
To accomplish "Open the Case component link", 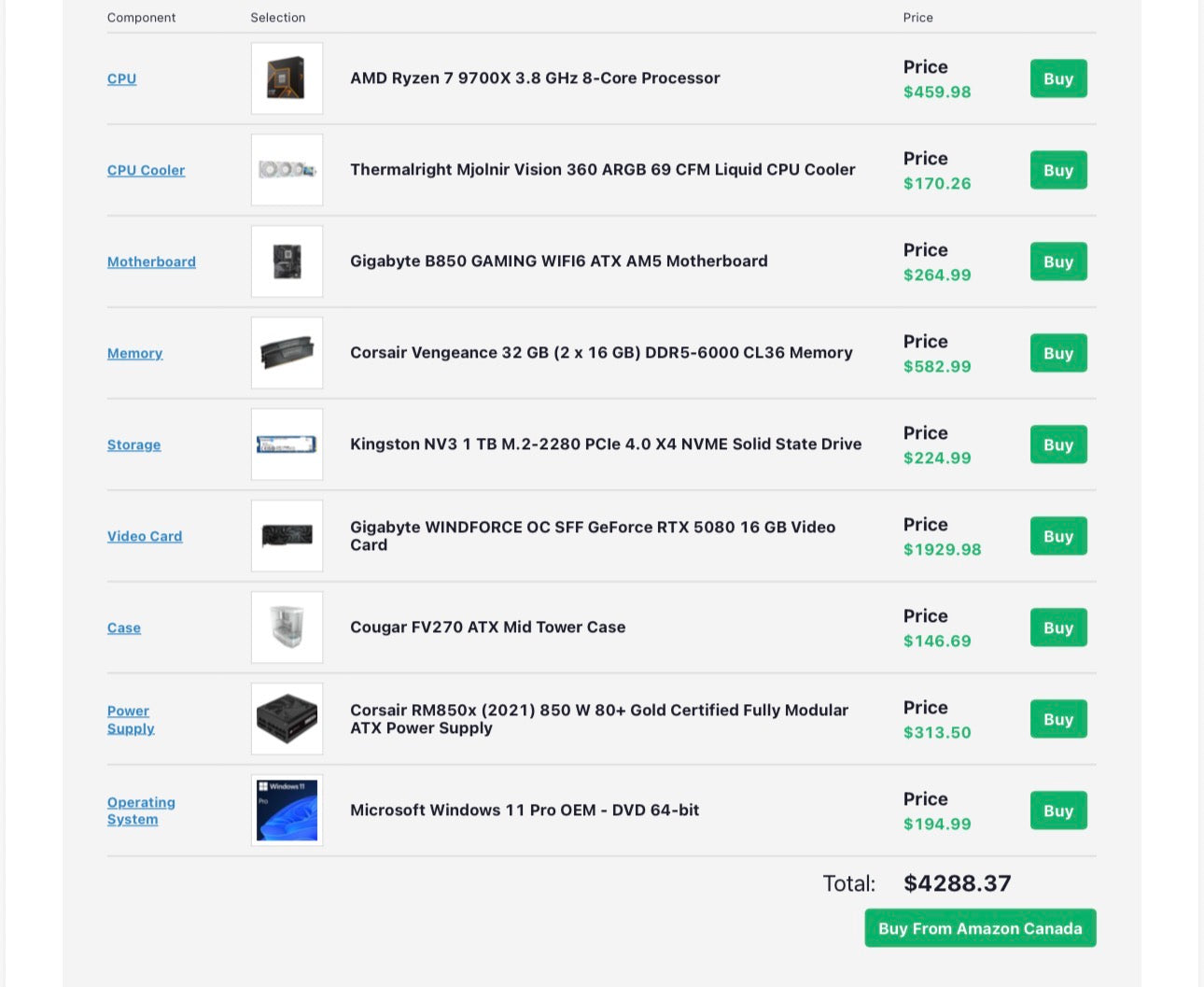I will point(123,627).
